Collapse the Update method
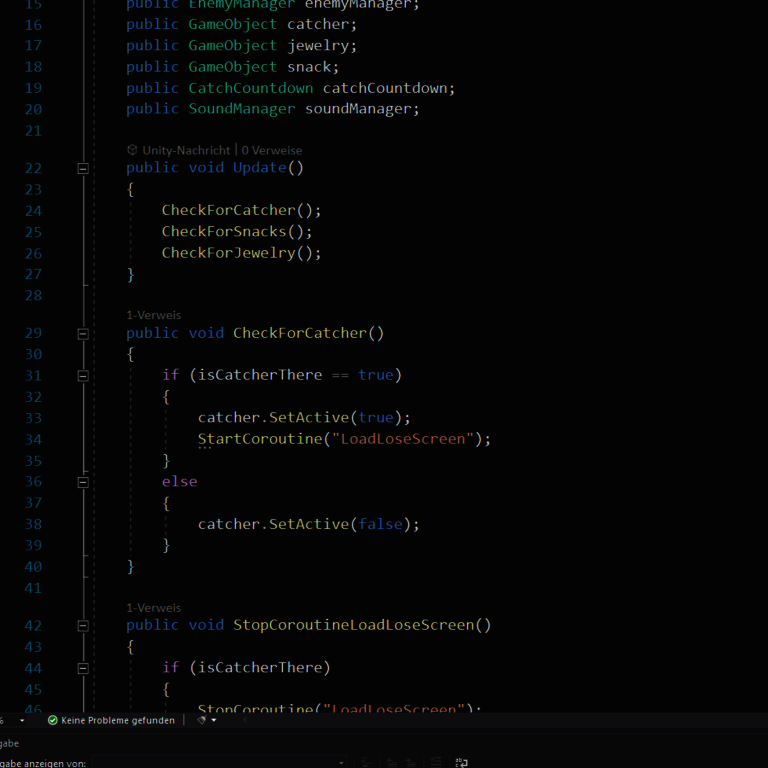768x768 pixels. [x=83, y=169]
